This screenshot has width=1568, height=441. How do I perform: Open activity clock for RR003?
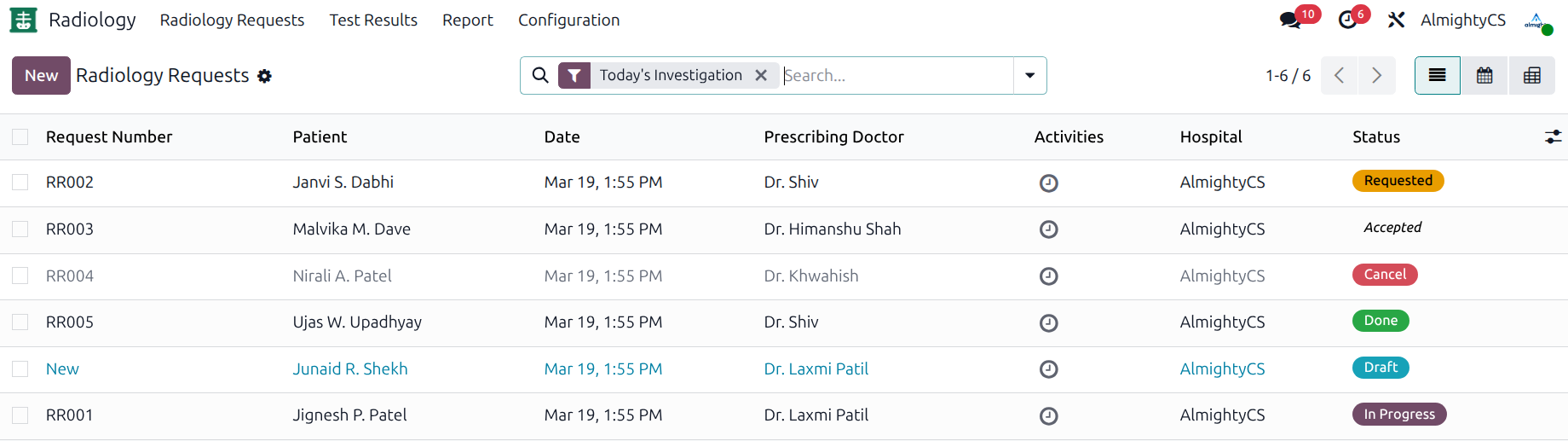(1049, 229)
